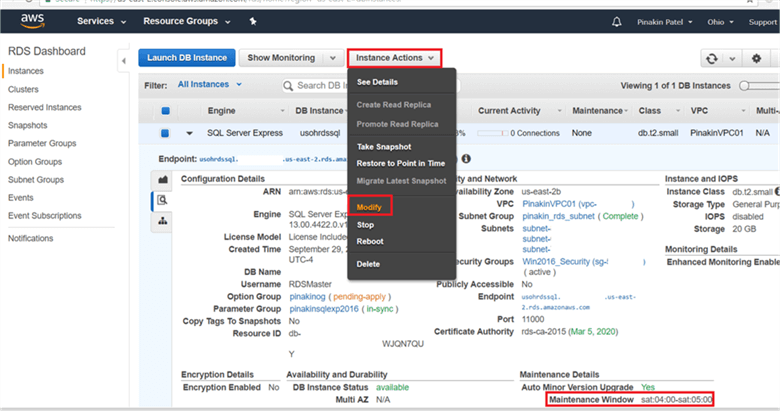This screenshot has width=780, height=411.
Task: Open the Support menu
Action: pos(763,22)
